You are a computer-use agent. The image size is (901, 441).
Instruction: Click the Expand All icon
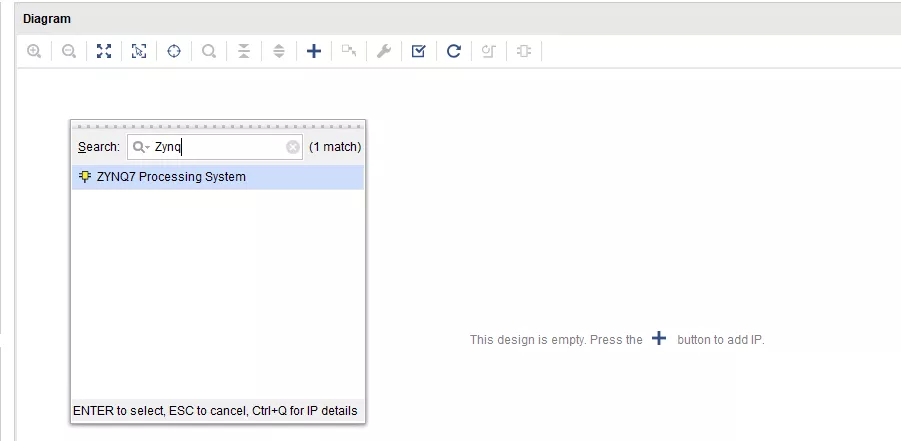tap(279, 51)
